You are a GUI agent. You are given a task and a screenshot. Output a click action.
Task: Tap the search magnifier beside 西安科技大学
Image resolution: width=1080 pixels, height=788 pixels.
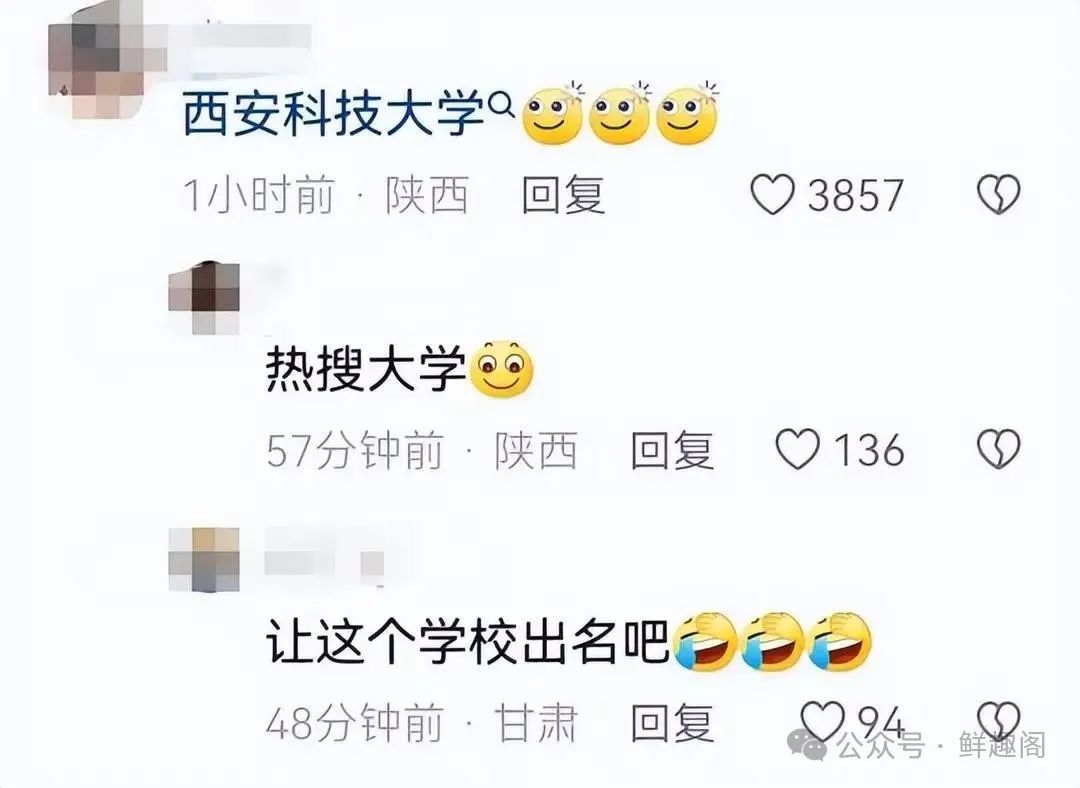tap(501, 105)
